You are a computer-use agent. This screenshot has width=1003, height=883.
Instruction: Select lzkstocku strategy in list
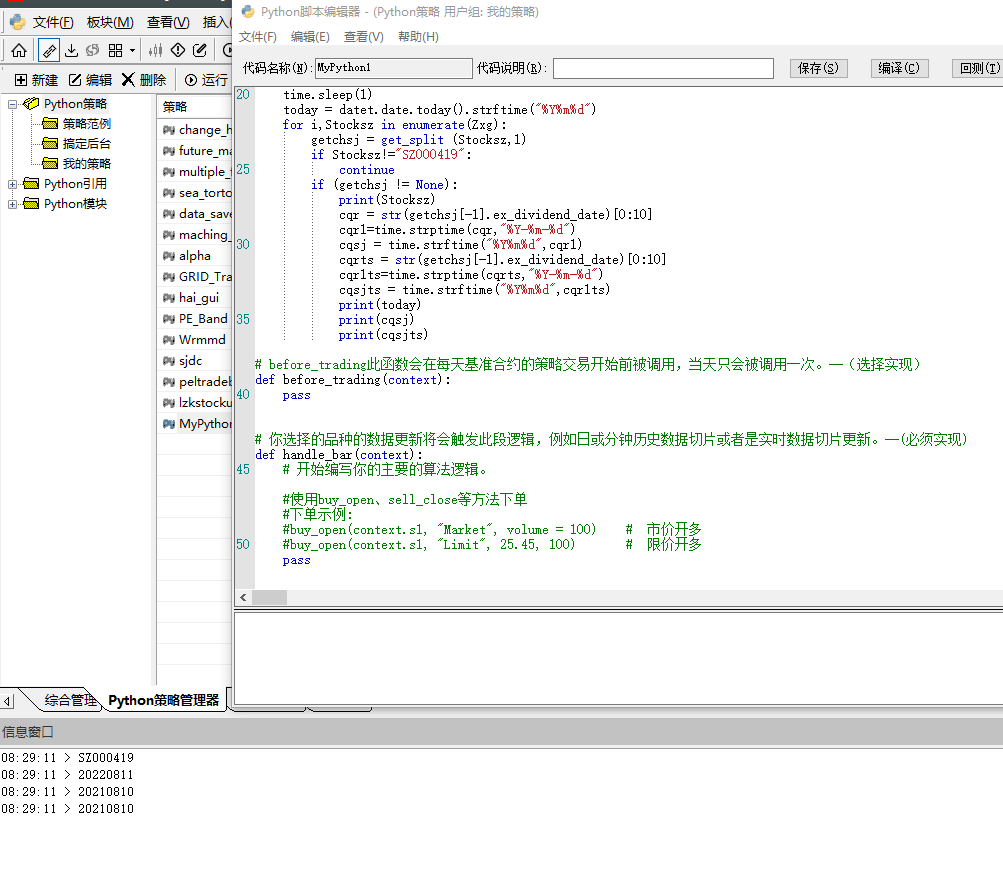click(195, 403)
